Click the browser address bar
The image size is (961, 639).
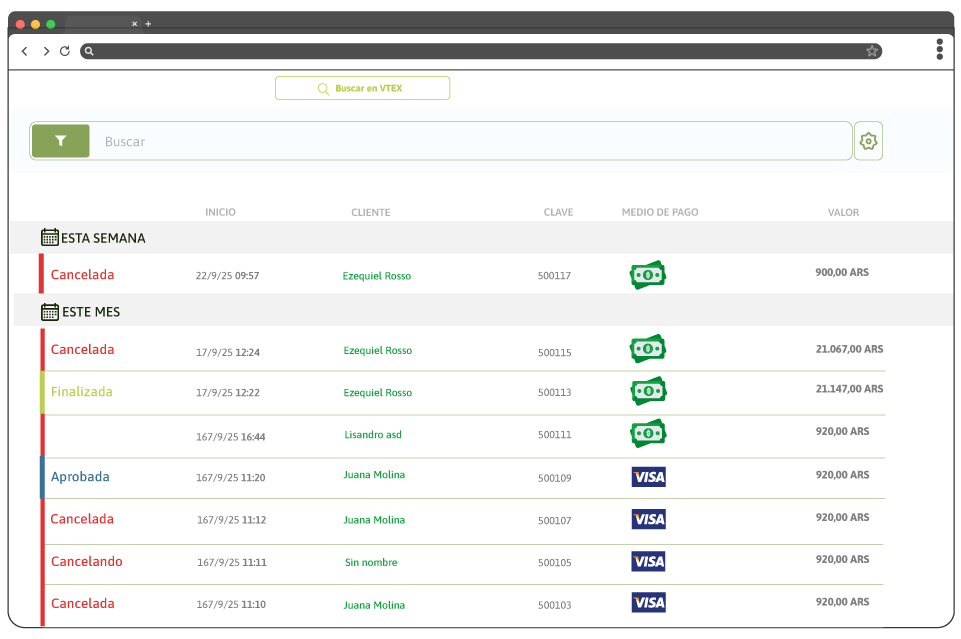point(480,51)
